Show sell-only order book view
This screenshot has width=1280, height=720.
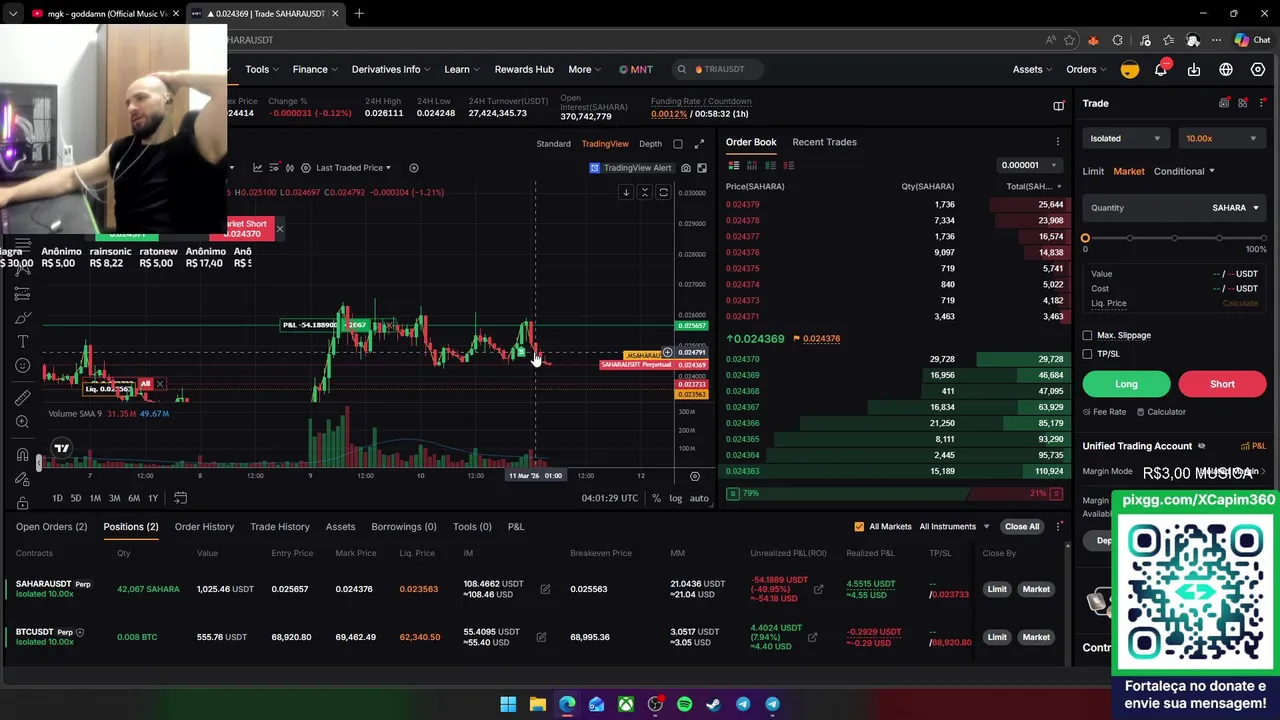(788, 165)
